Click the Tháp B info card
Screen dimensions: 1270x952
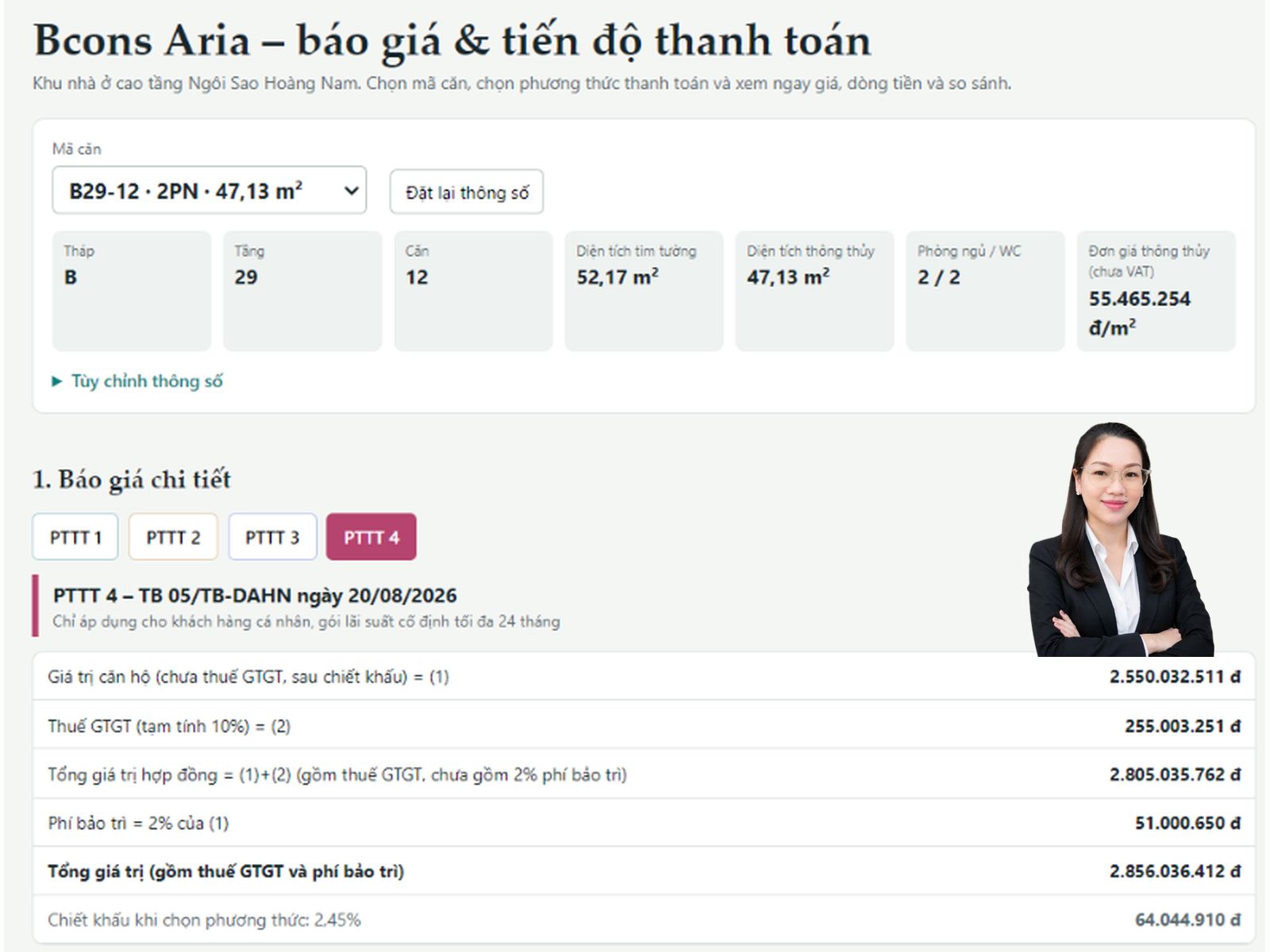(x=132, y=291)
